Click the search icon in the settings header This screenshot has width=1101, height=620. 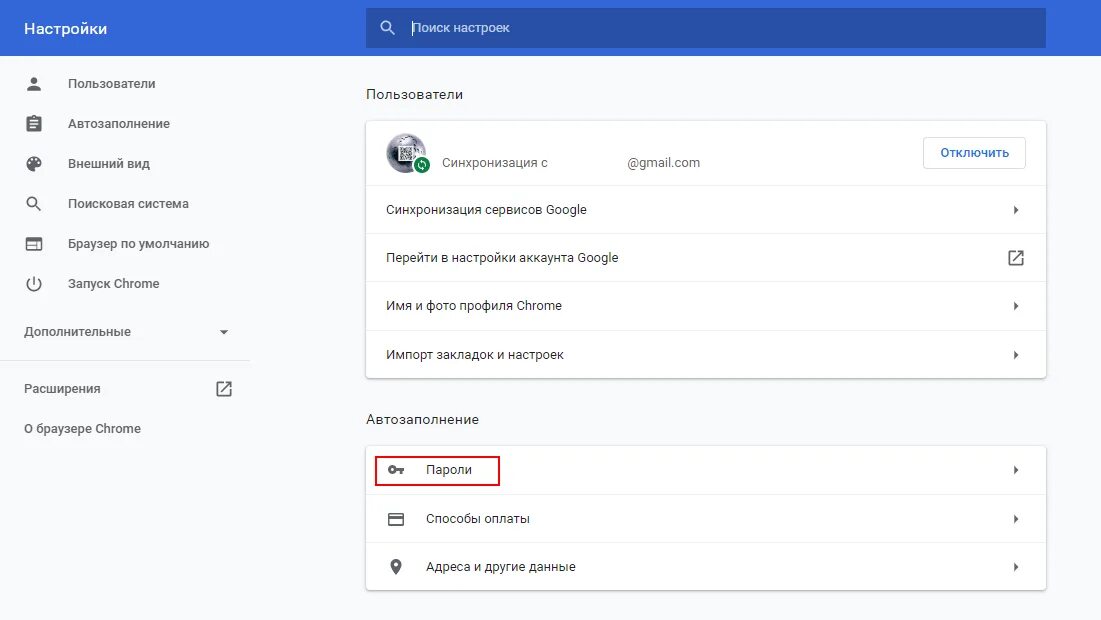(387, 27)
